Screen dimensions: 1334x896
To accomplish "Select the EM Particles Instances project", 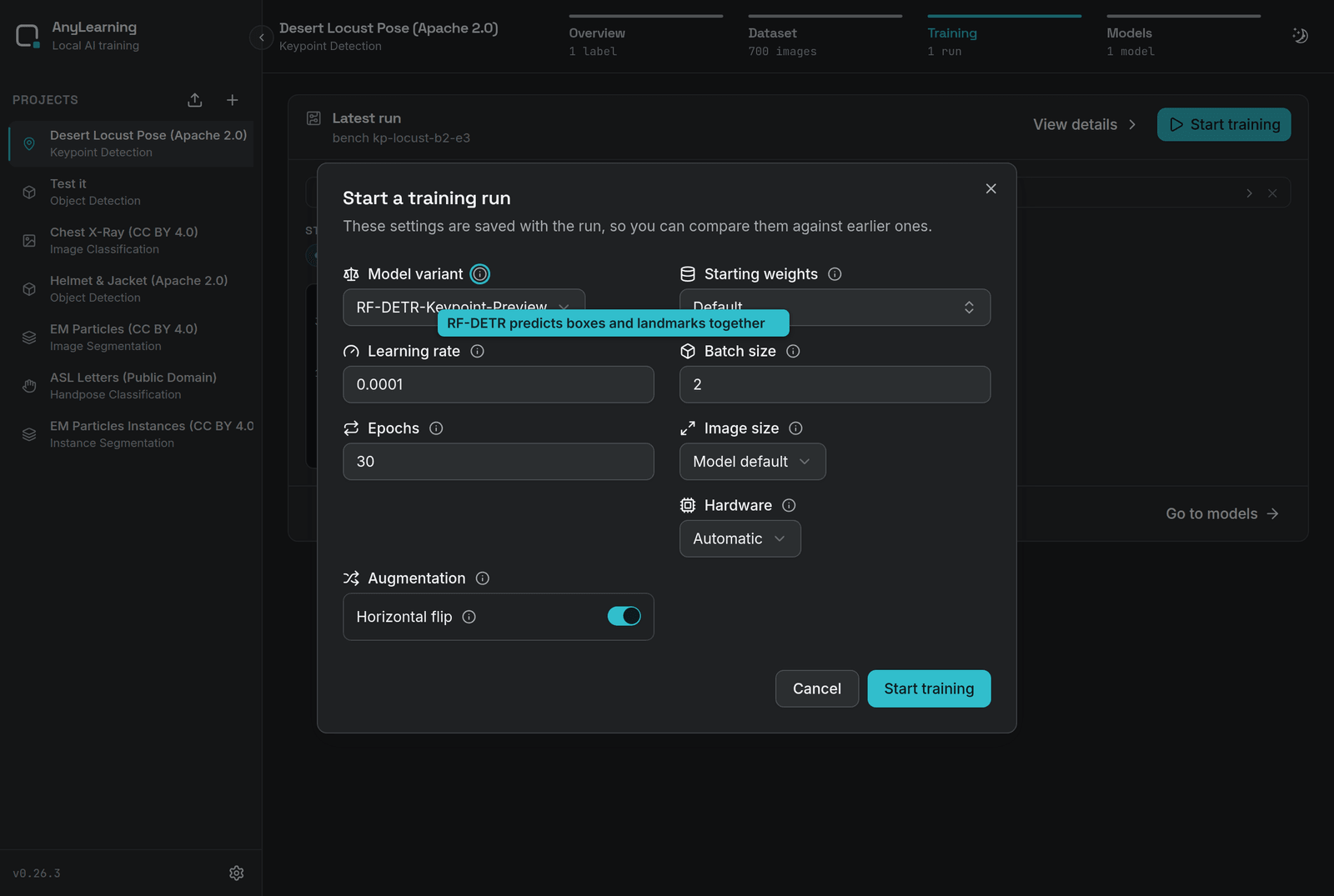I will [x=132, y=433].
